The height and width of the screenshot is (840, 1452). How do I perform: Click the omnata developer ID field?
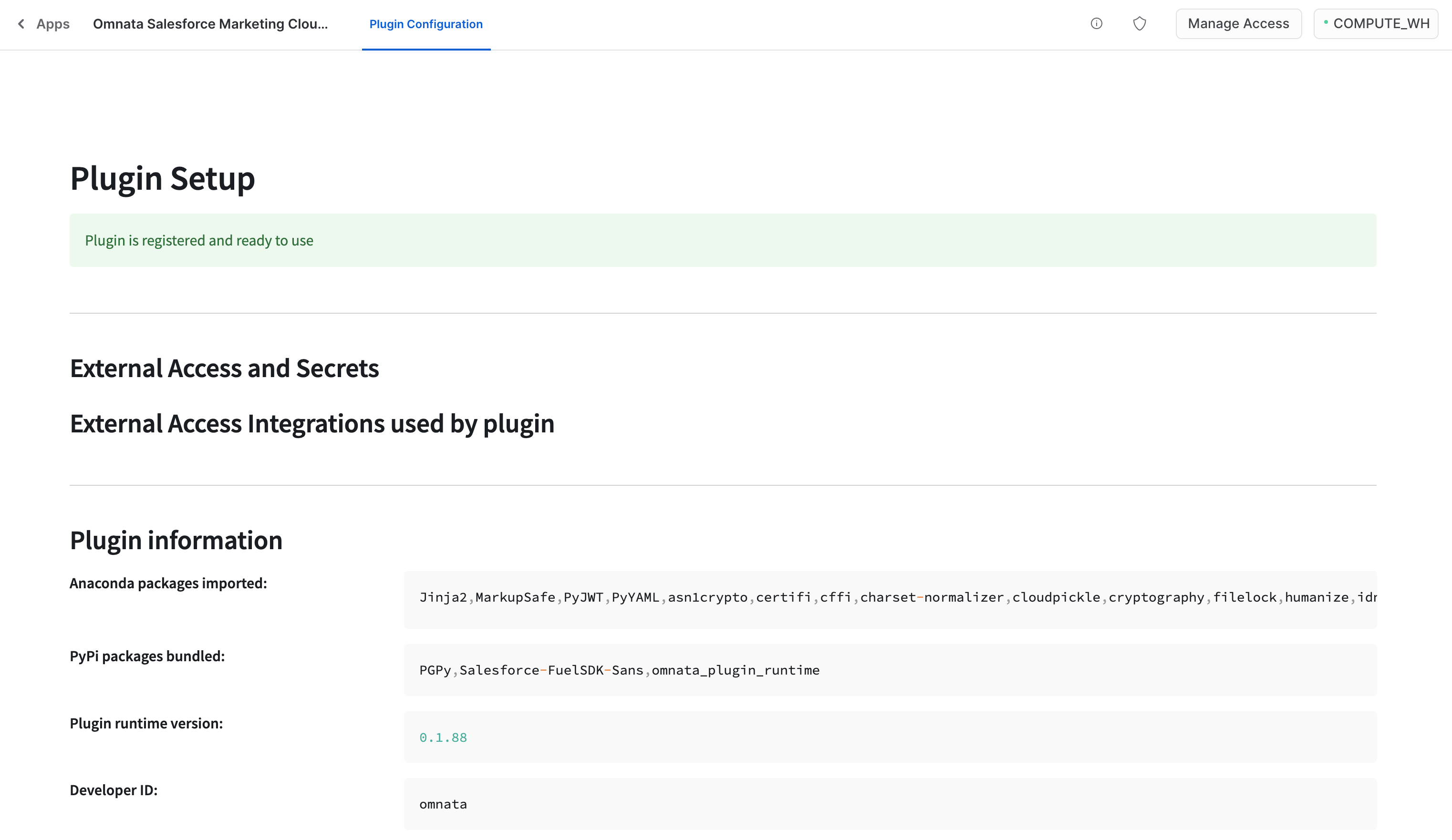443,804
